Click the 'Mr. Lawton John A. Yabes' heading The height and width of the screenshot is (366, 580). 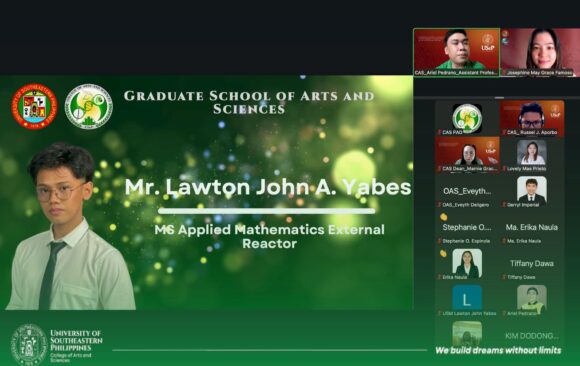tap(268, 187)
